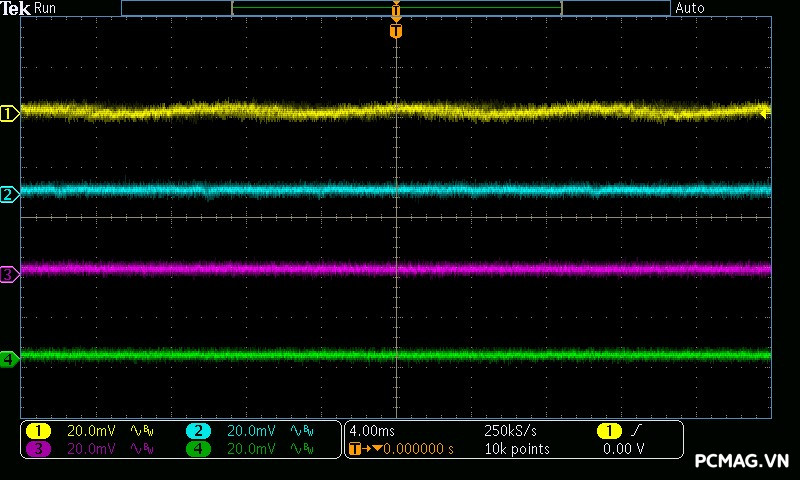800x480 pixels.
Task: Click the 10k points record length readout
Action: [516, 449]
